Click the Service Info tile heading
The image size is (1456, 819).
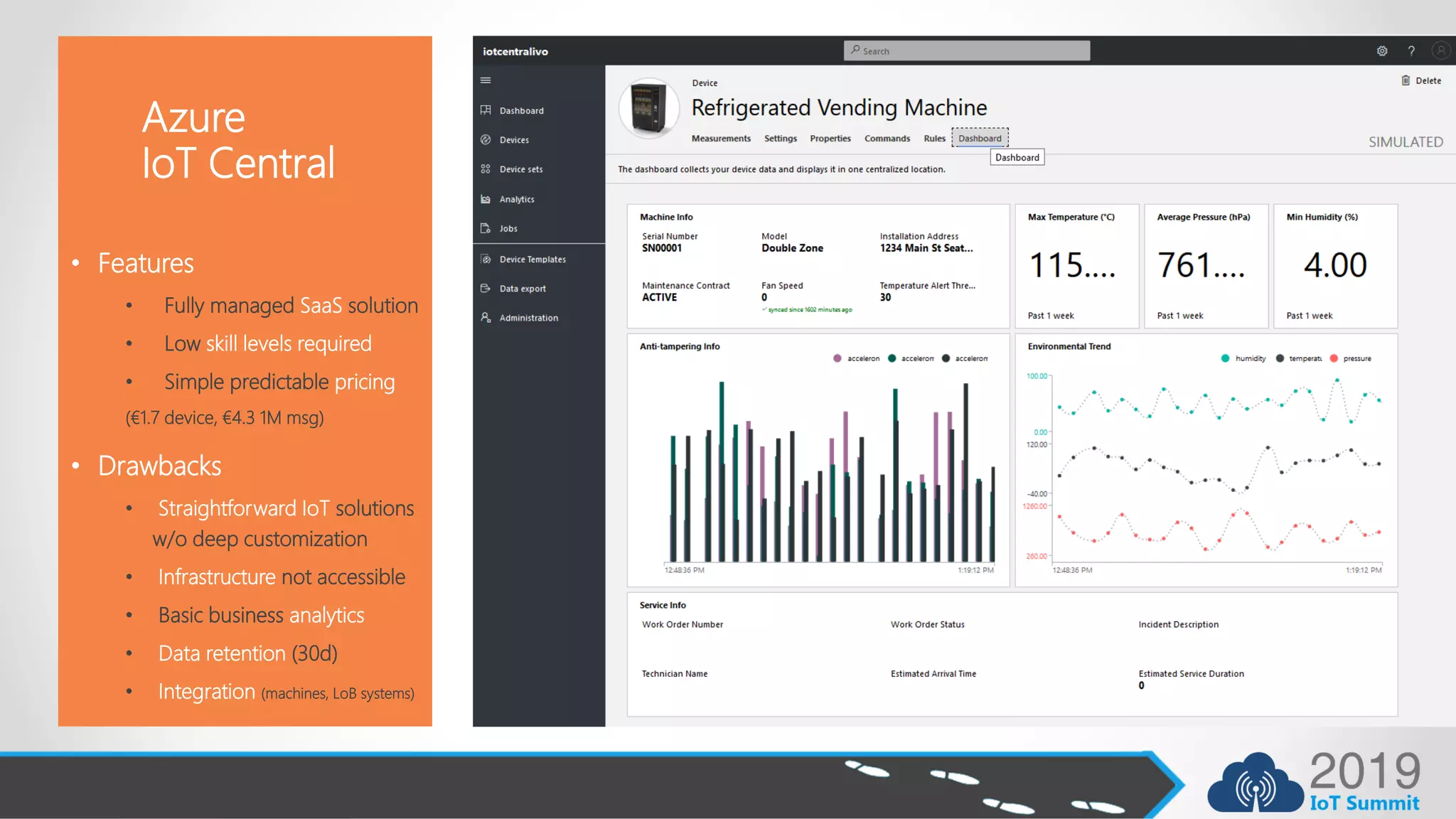[662, 605]
